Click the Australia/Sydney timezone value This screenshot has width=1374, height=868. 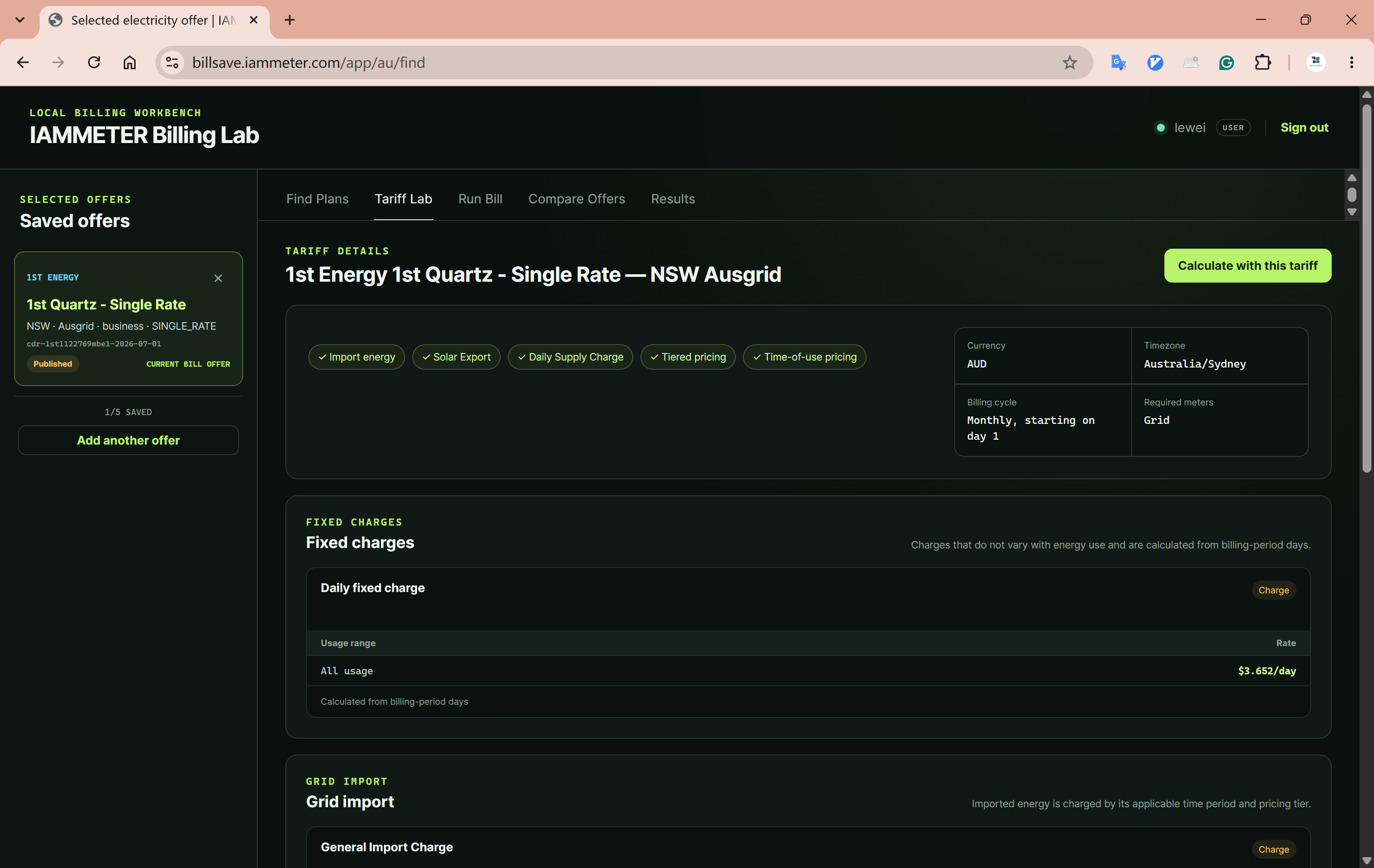(1194, 364)
